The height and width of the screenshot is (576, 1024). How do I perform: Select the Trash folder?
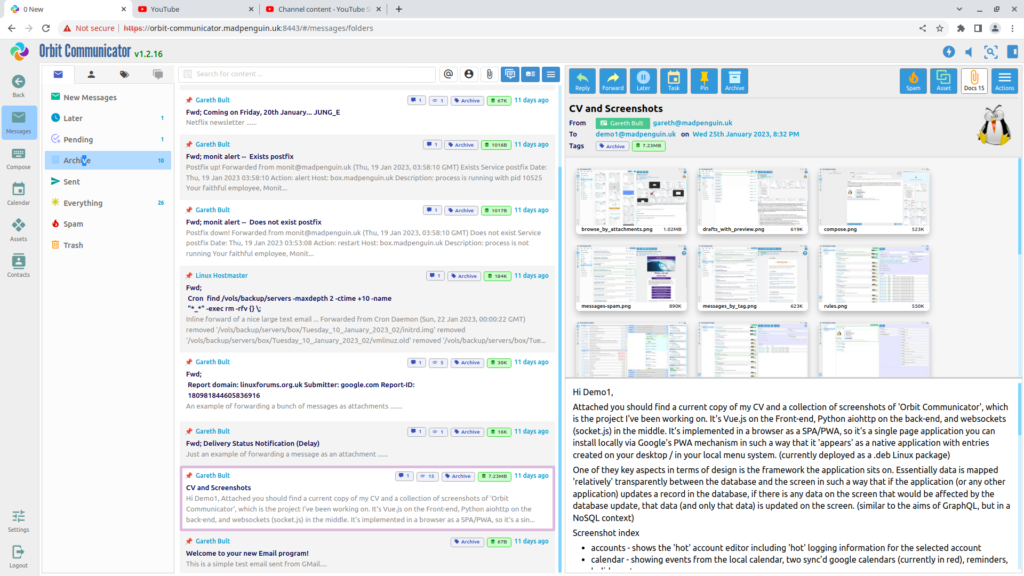108,246
